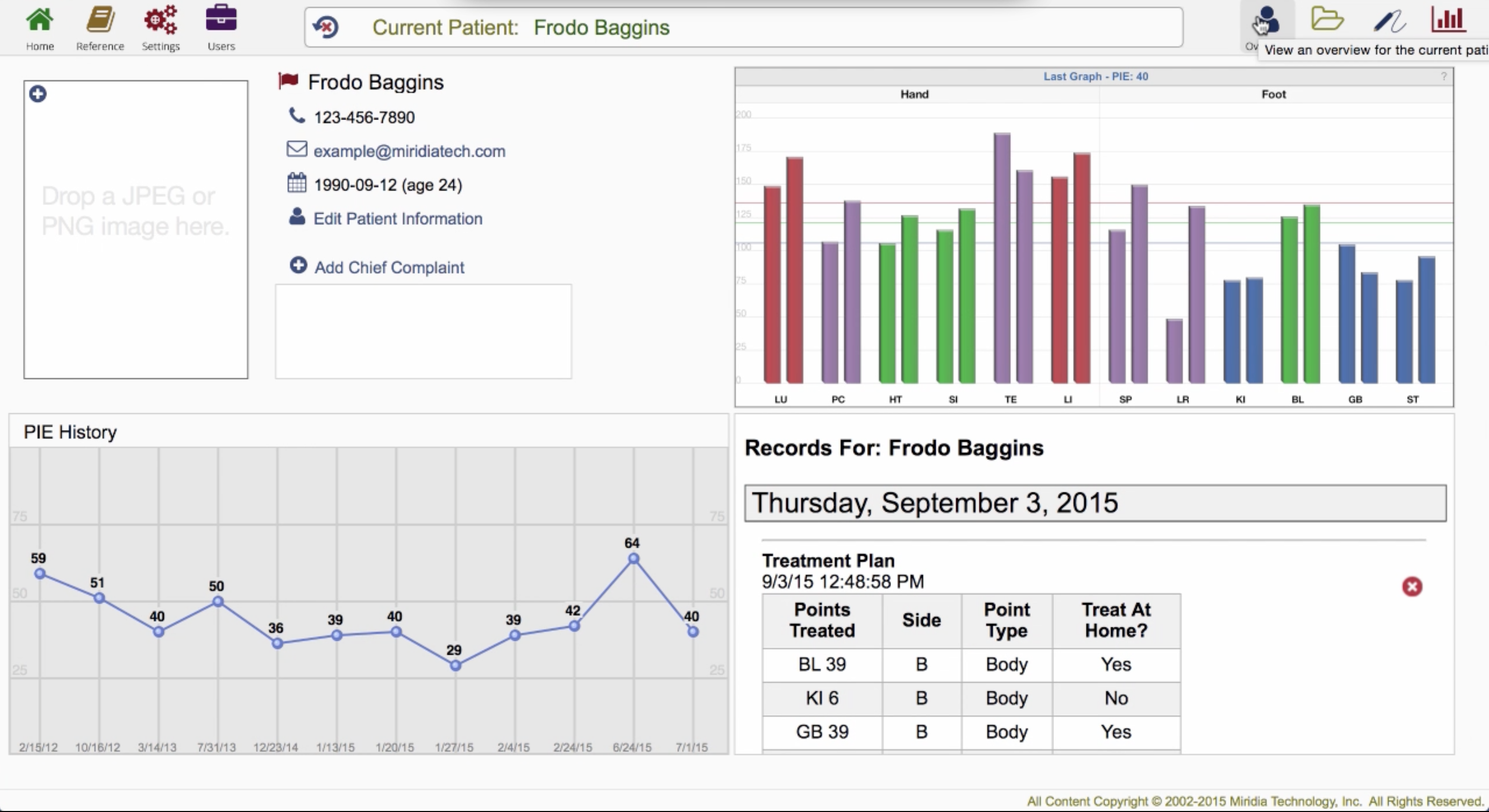Open patient overview person icon
This screenshot has width=1489, height=812.
pos(1267,21)
